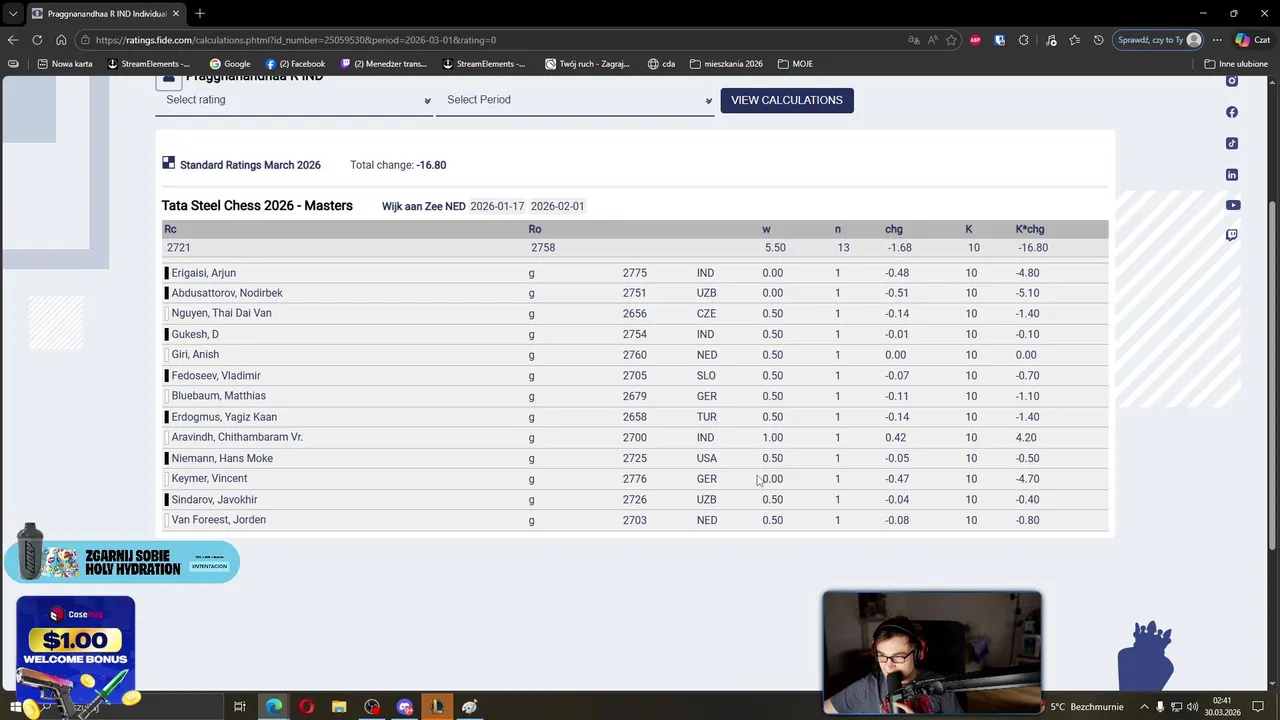Screen dimensions: 1280x720
Task: Open the volume icon in system tray
Action: (1192, 707)
